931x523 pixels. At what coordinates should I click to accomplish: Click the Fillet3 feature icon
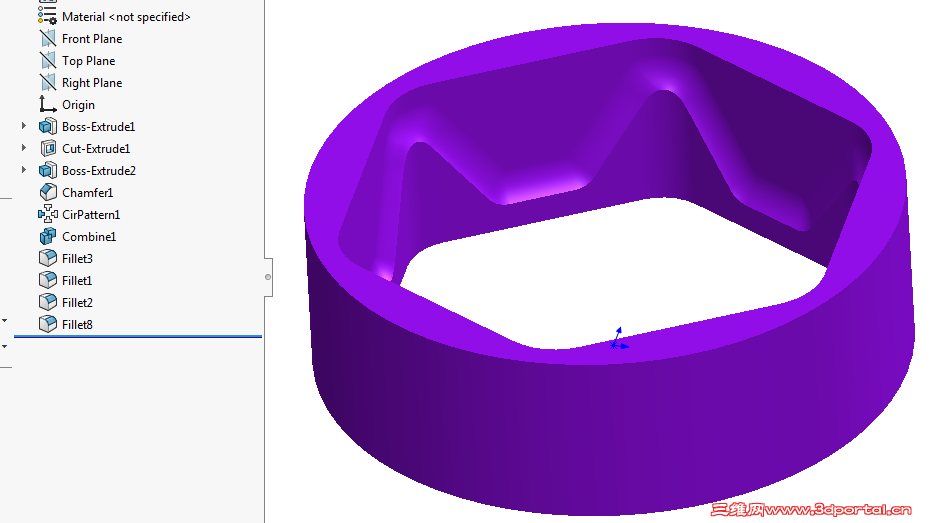click(x=48, y=258)
